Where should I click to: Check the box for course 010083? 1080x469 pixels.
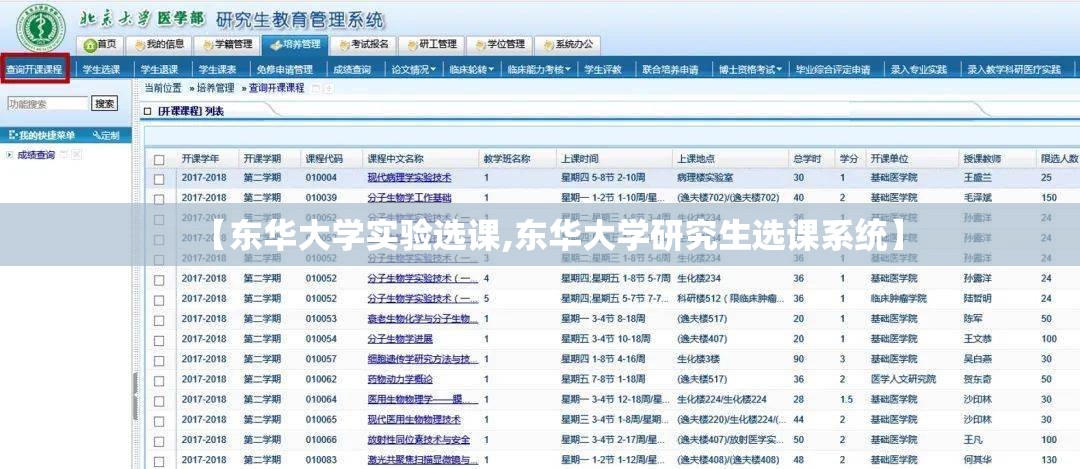tap(159, 461)
